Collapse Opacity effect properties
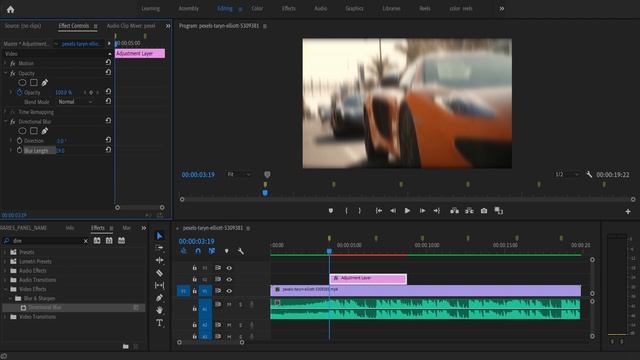The height and width of the screenshot is (360, 640). point(5,73)
